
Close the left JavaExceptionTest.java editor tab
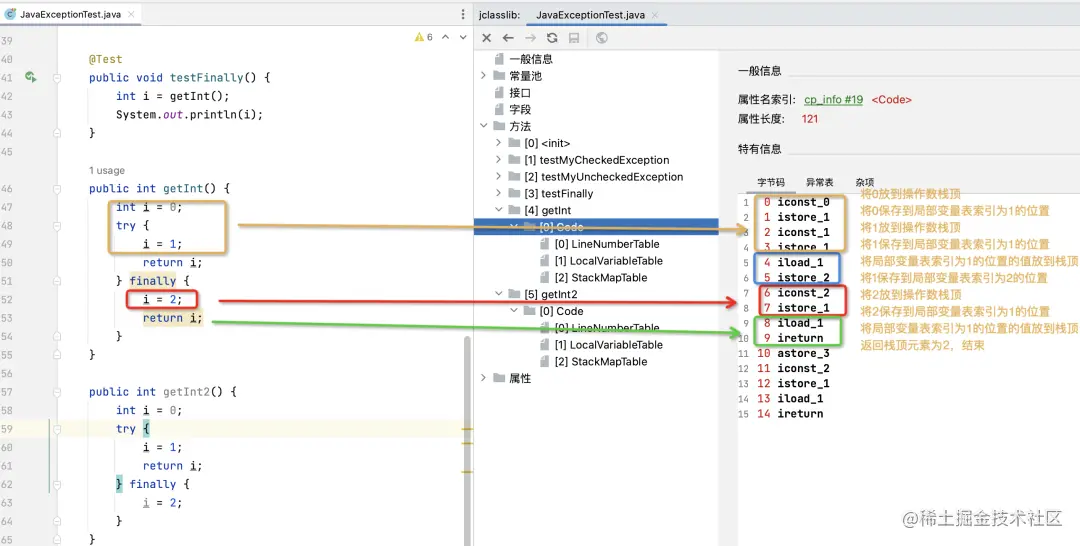click(132, 14)
